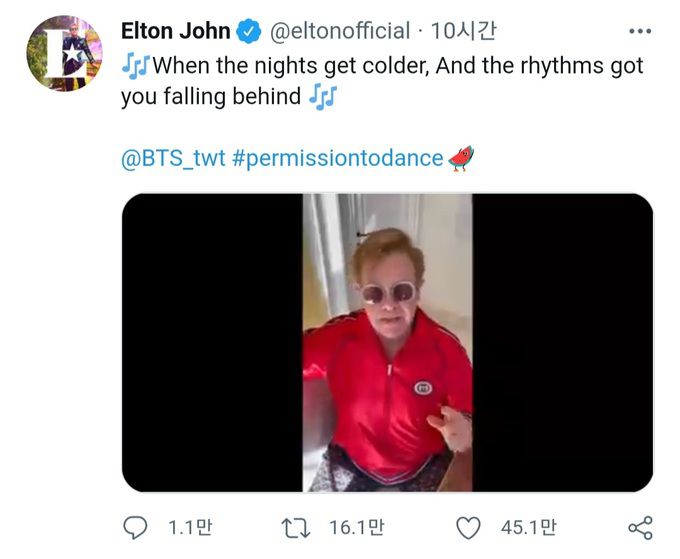Like the tweet with the heart icon
The height and width of the screenshot is (559, 680).
pyautogui.click(x=468, y=527)
